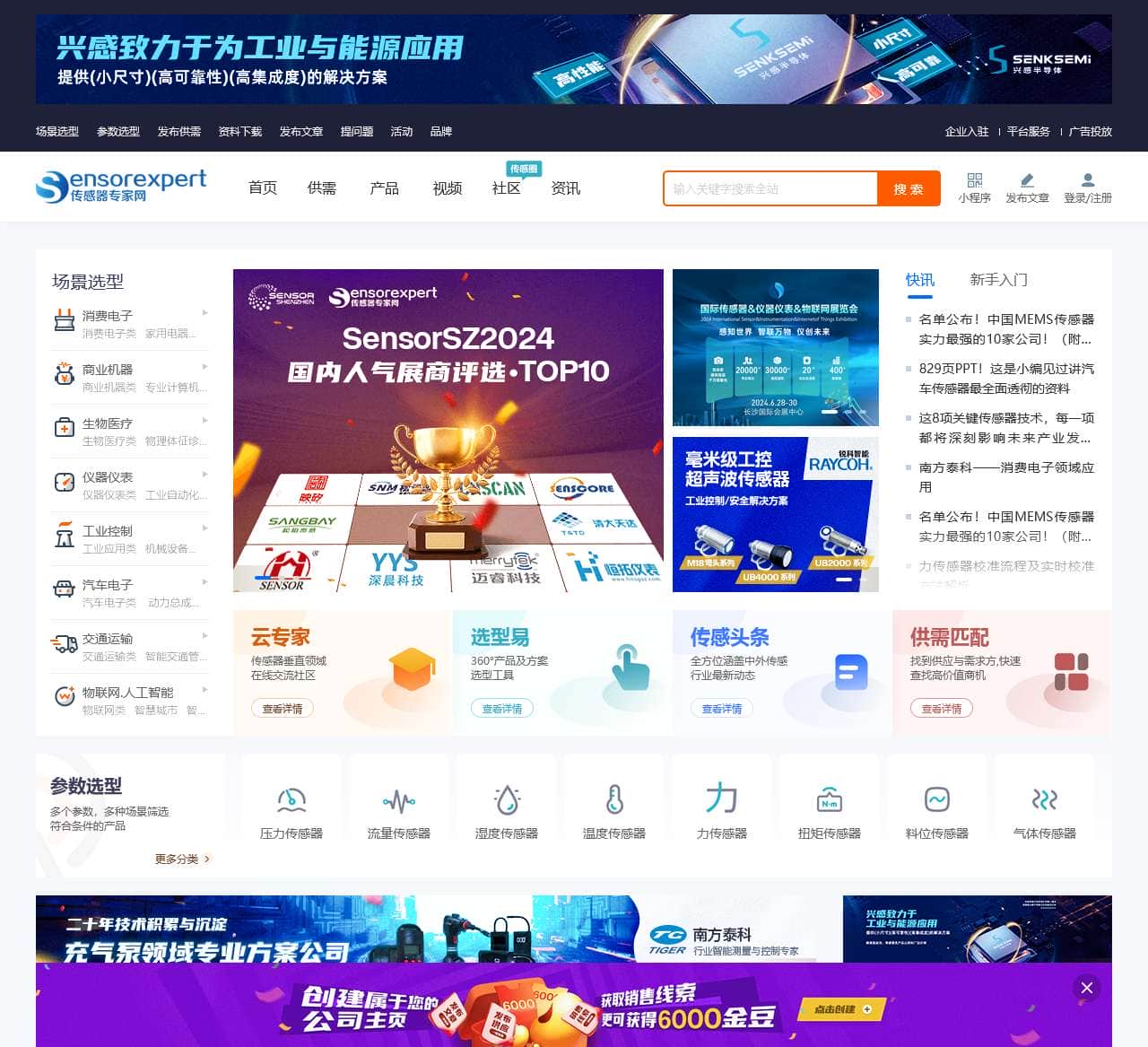Select the 仪器仪表 scene icon
Viewport: 1148px width, 1047px height.
65,482
